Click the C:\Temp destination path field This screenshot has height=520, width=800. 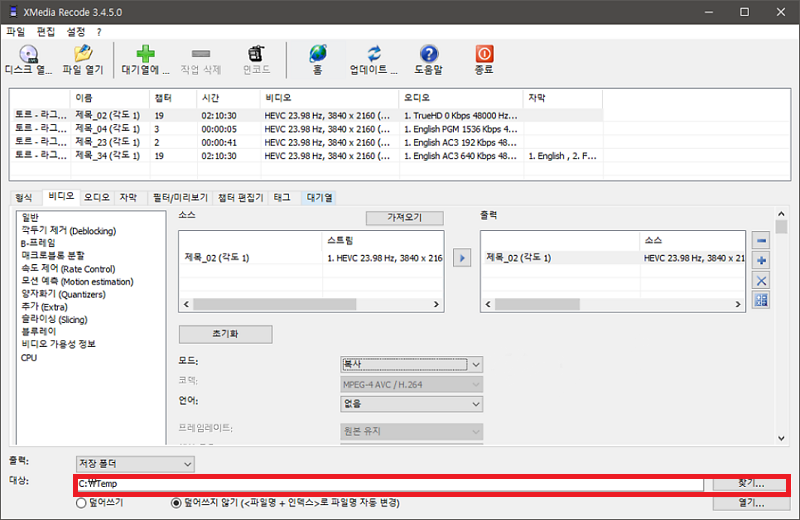(x=390, y=484)
